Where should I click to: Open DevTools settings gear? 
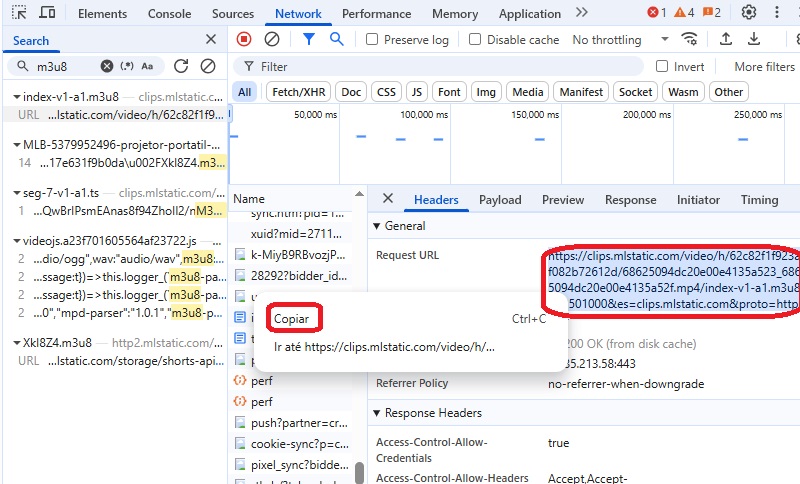(x=748, y=13)
